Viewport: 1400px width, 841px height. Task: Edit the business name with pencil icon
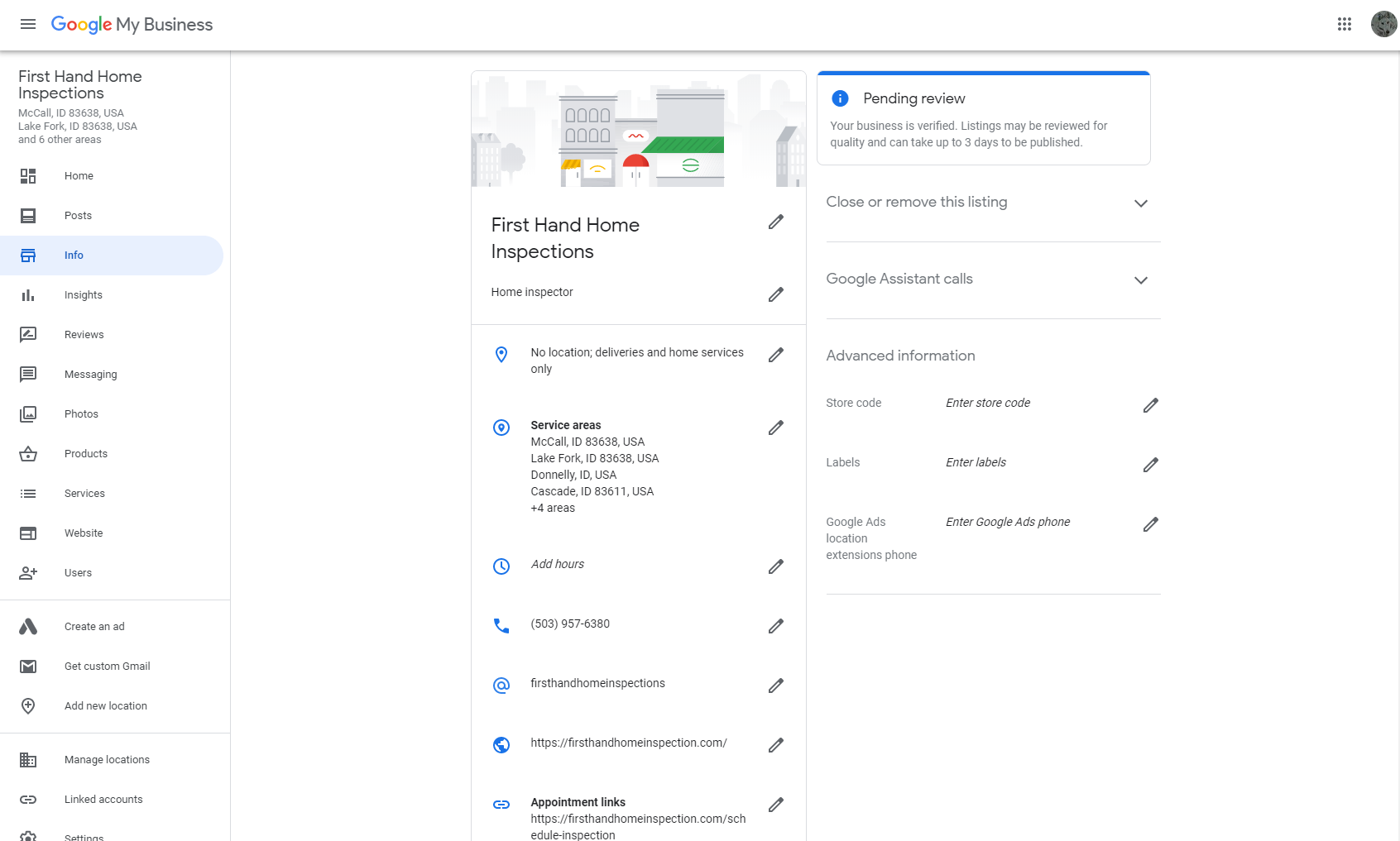point(775,222)
